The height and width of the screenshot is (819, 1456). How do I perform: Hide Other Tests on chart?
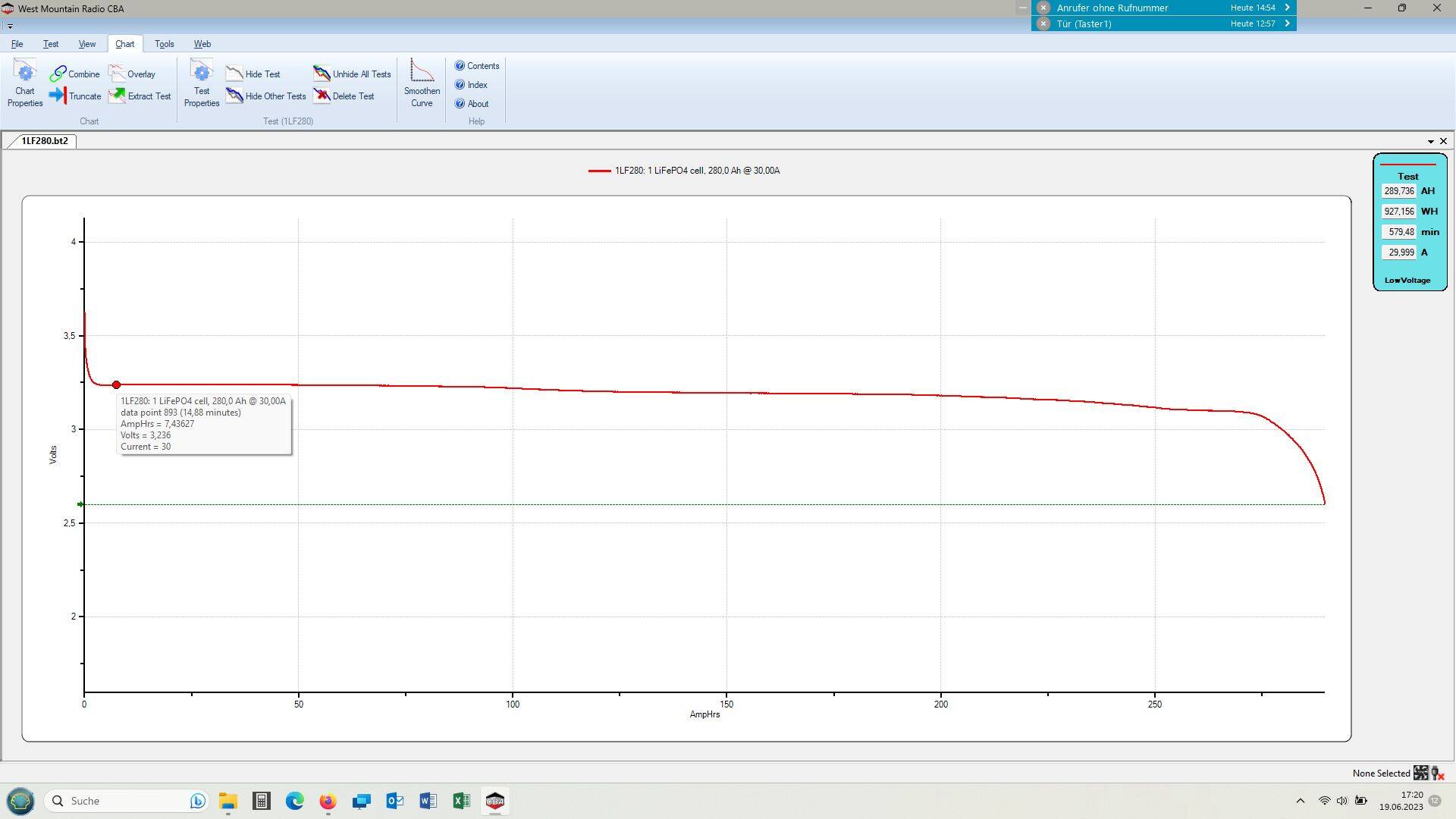tap(265, 96)
